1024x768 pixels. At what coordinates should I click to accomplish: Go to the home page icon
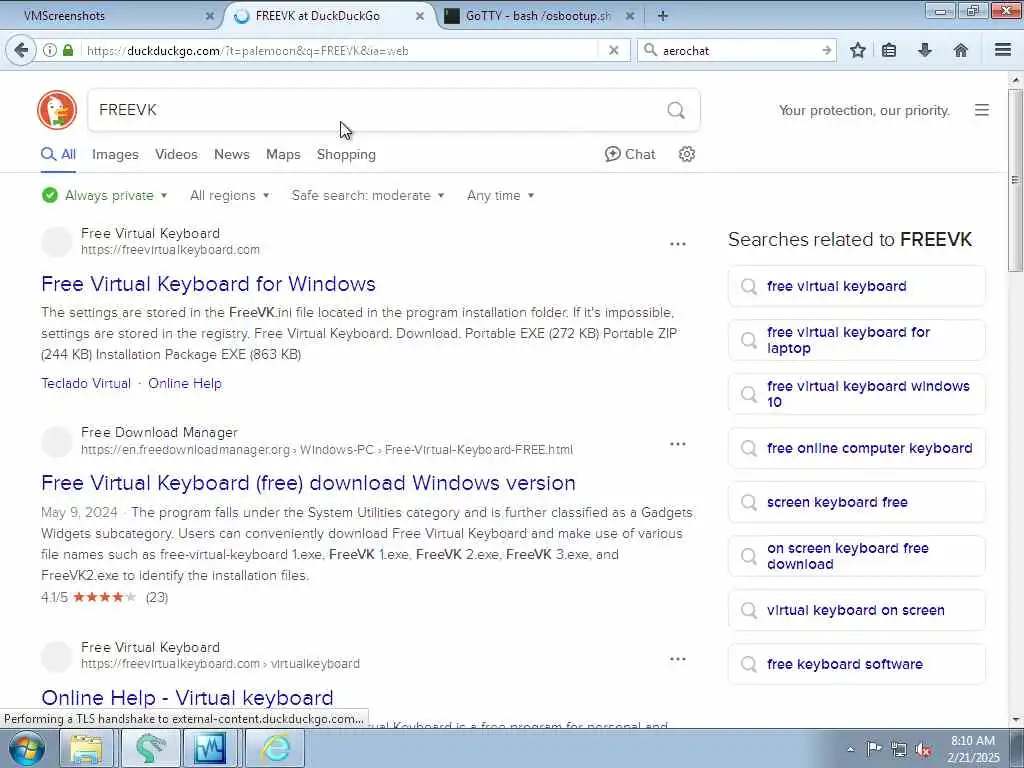point(961,50)
